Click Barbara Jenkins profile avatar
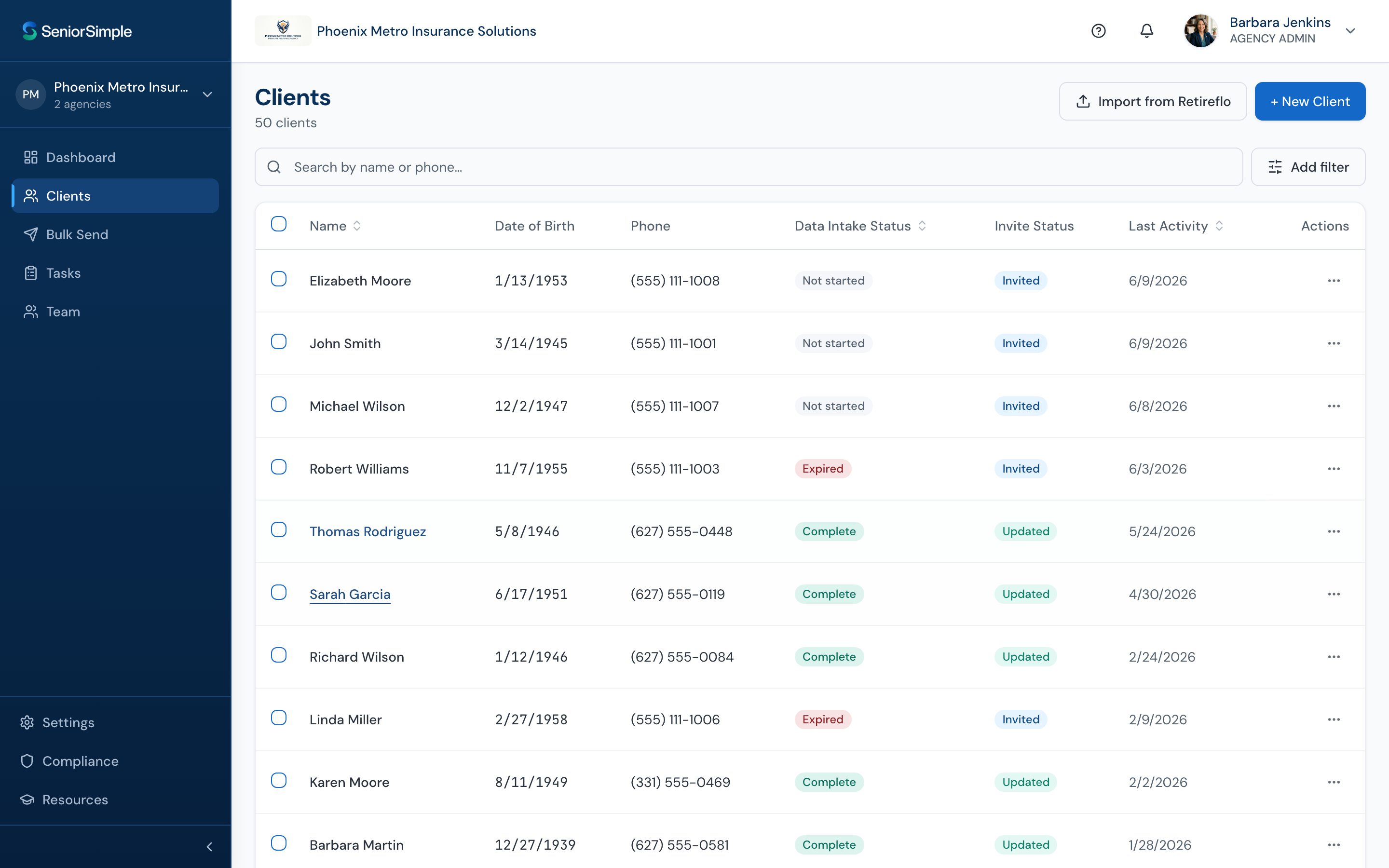Screen dimensions: 1389x868 click(1200, 31)
